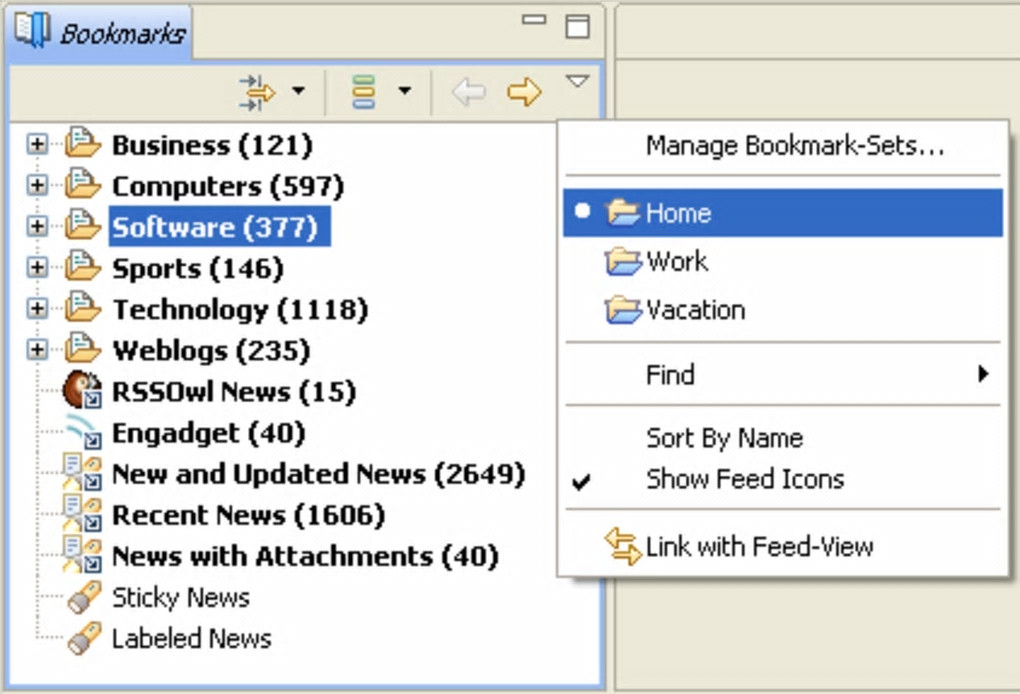Click the green and yellow grouping icon
Image resolution: width=1020 pixels, height=694 pixels.
pyautogui.click(x=363, y=92)
